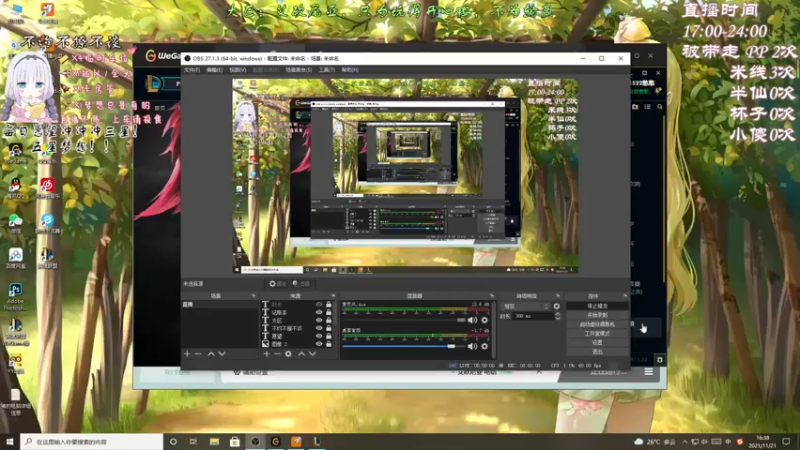
Task: Remove the selected source with the minus icon
Action: (x=278, y=354)
